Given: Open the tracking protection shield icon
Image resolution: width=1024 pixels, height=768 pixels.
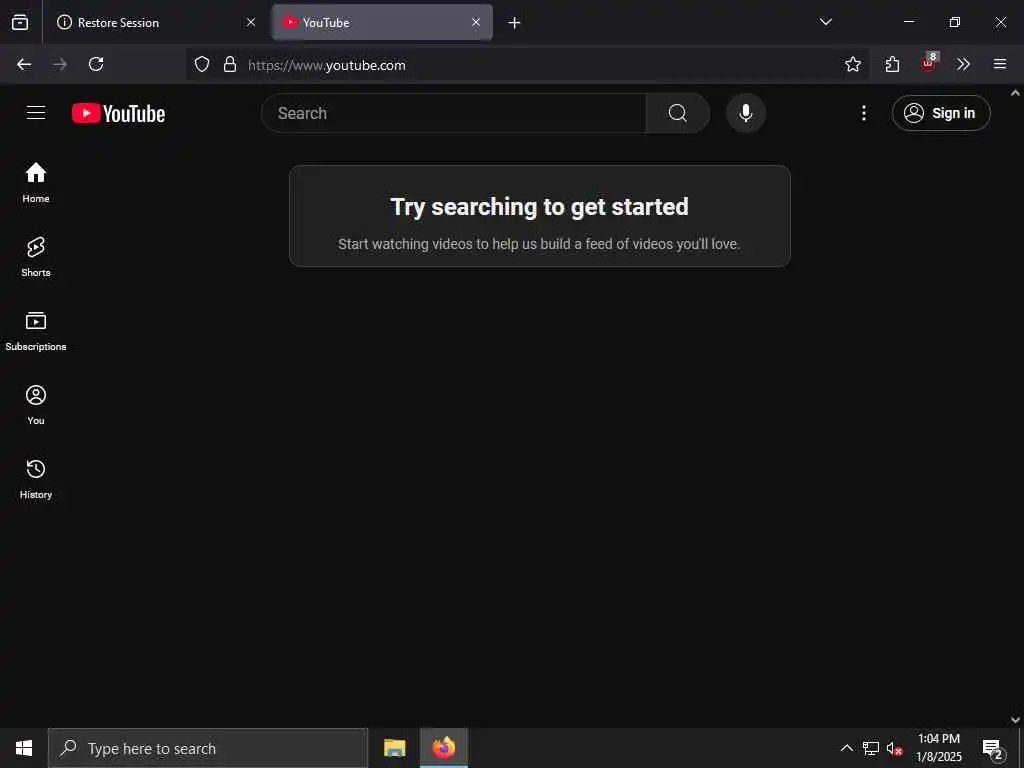Looking at the screenshot, I should tap(202, 64).
